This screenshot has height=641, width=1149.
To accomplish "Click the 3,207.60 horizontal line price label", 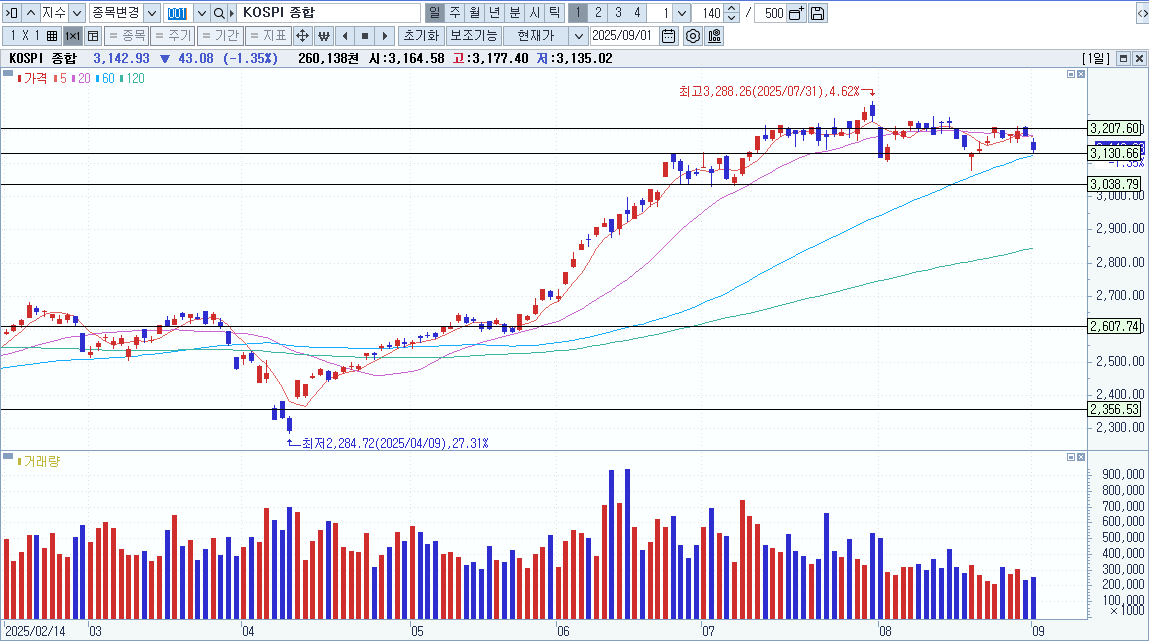I will tap(1115, 128).
